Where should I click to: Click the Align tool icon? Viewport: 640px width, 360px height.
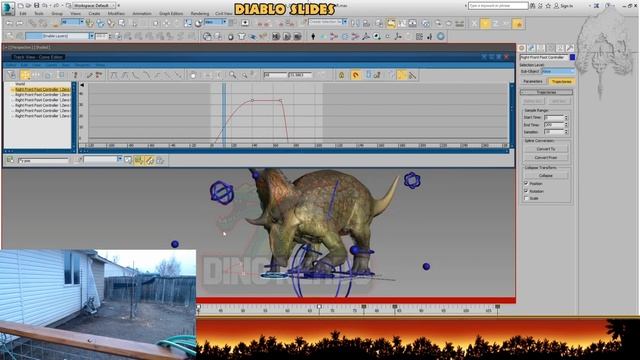[x=366, y=23]
